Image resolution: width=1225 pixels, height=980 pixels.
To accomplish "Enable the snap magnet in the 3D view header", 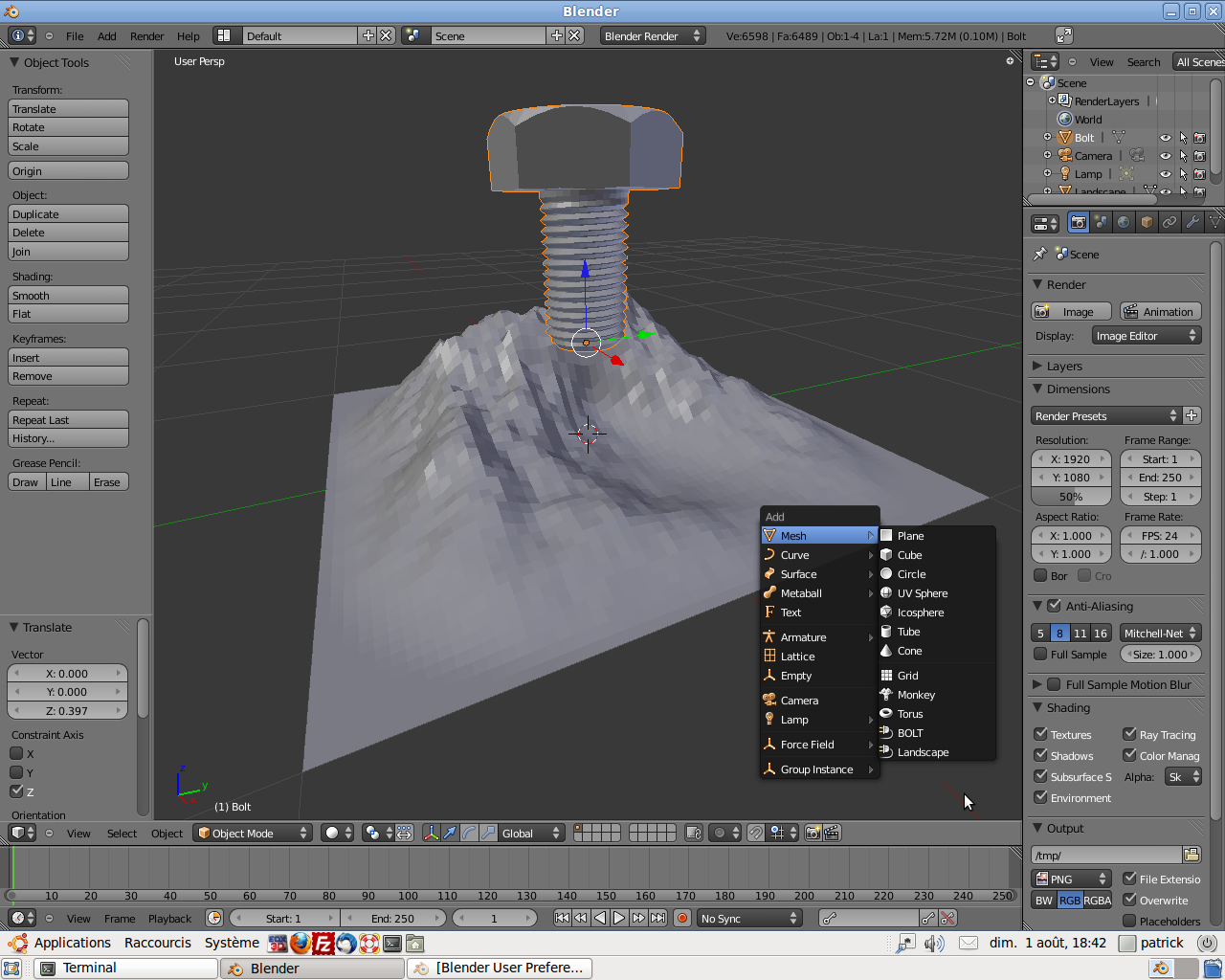I will tap(756, 833).
